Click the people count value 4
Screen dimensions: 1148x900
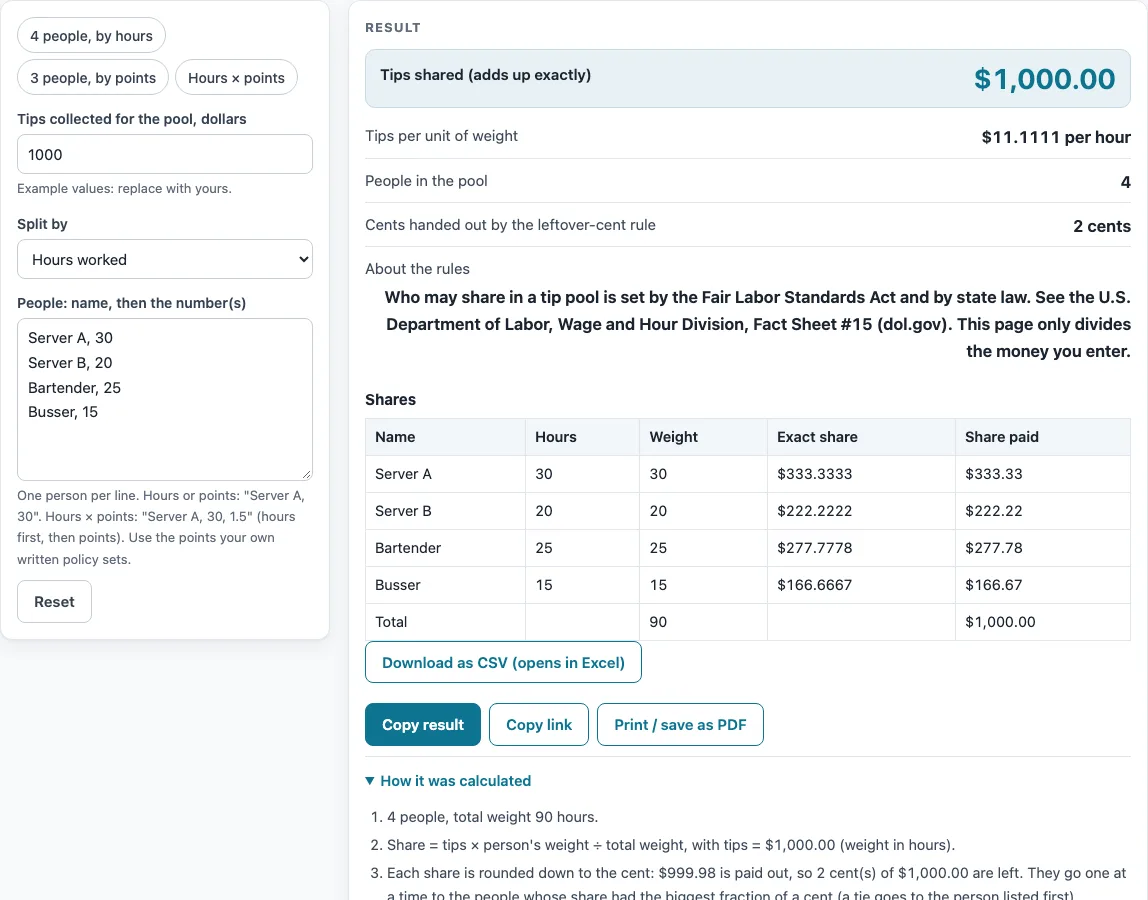(1125, 182)
